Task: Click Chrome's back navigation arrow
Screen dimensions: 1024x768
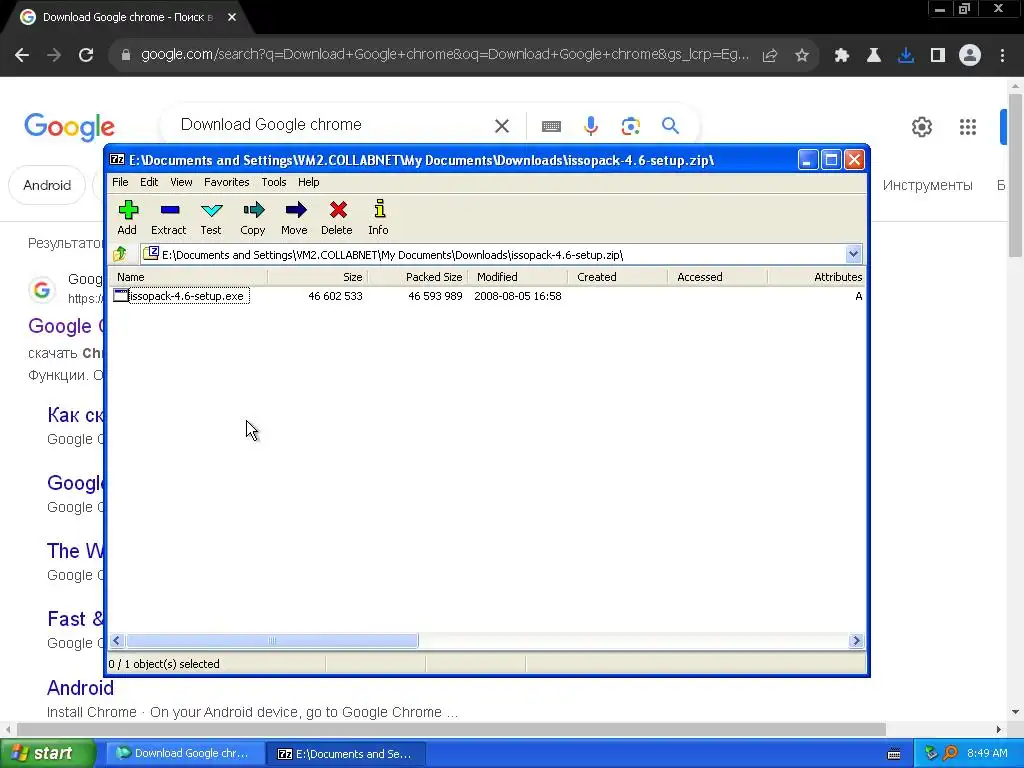Action: point(22,55)
